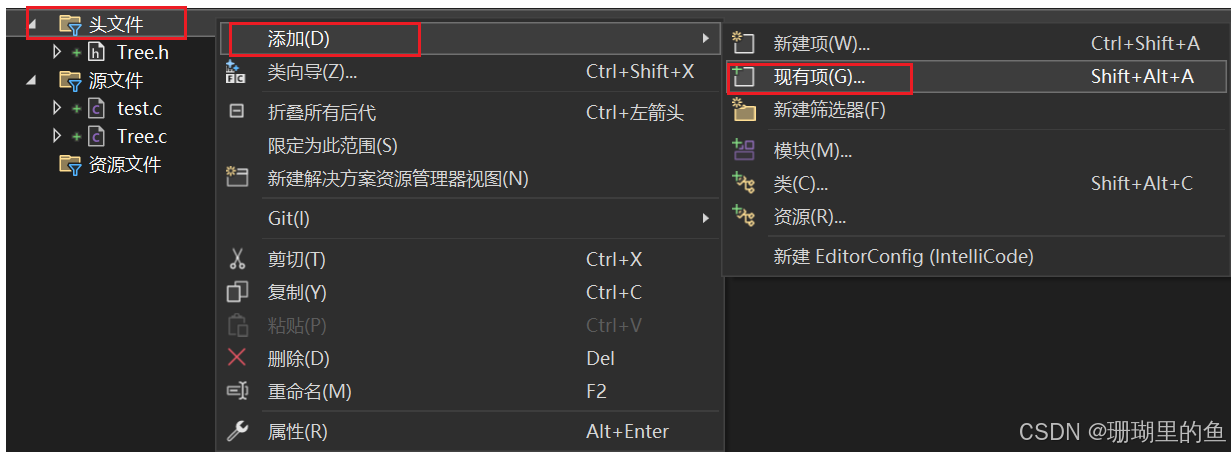1231x452 pixels.
Task: Click the Tree.h header file icon
Action: pyautogui.click(x=97, y=52)
